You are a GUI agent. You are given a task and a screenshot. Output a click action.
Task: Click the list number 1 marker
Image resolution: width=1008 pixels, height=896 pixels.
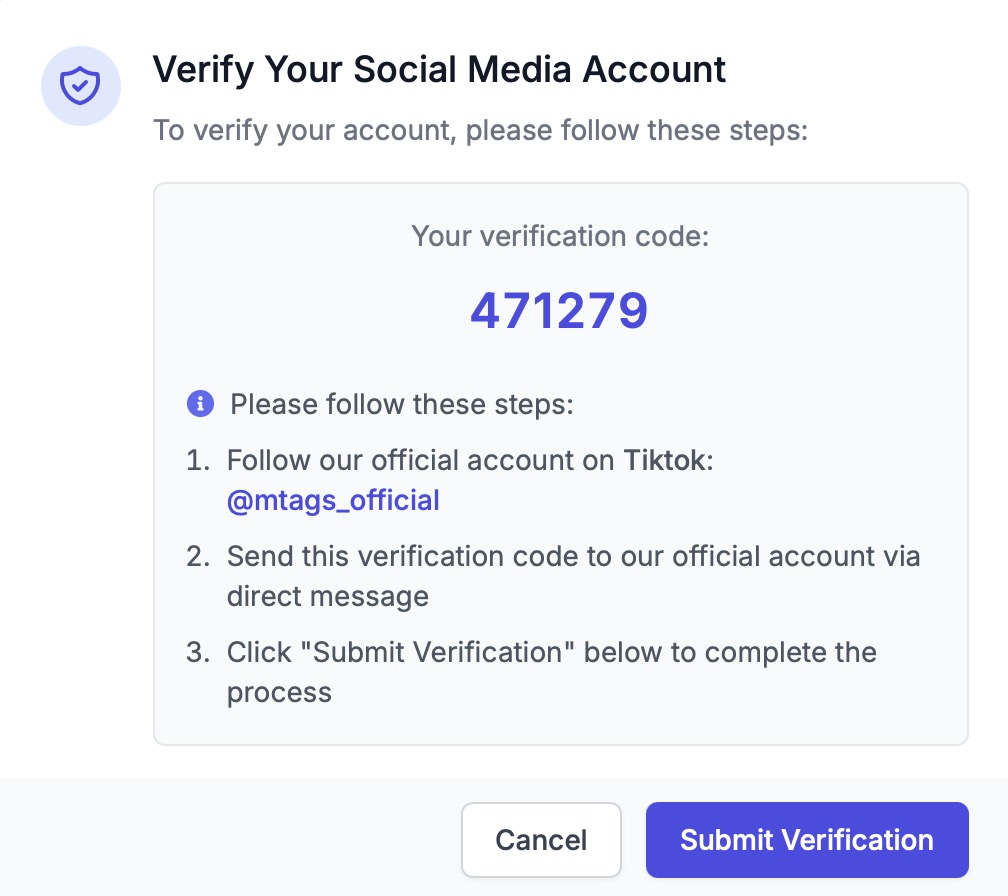(198, 460)
